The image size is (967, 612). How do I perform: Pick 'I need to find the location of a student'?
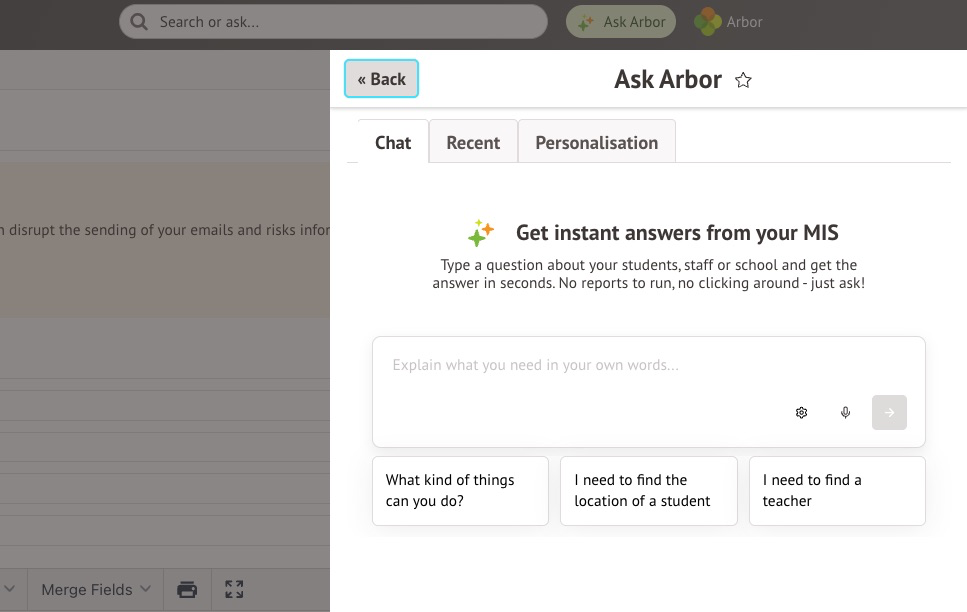click(x=648, y=491)
